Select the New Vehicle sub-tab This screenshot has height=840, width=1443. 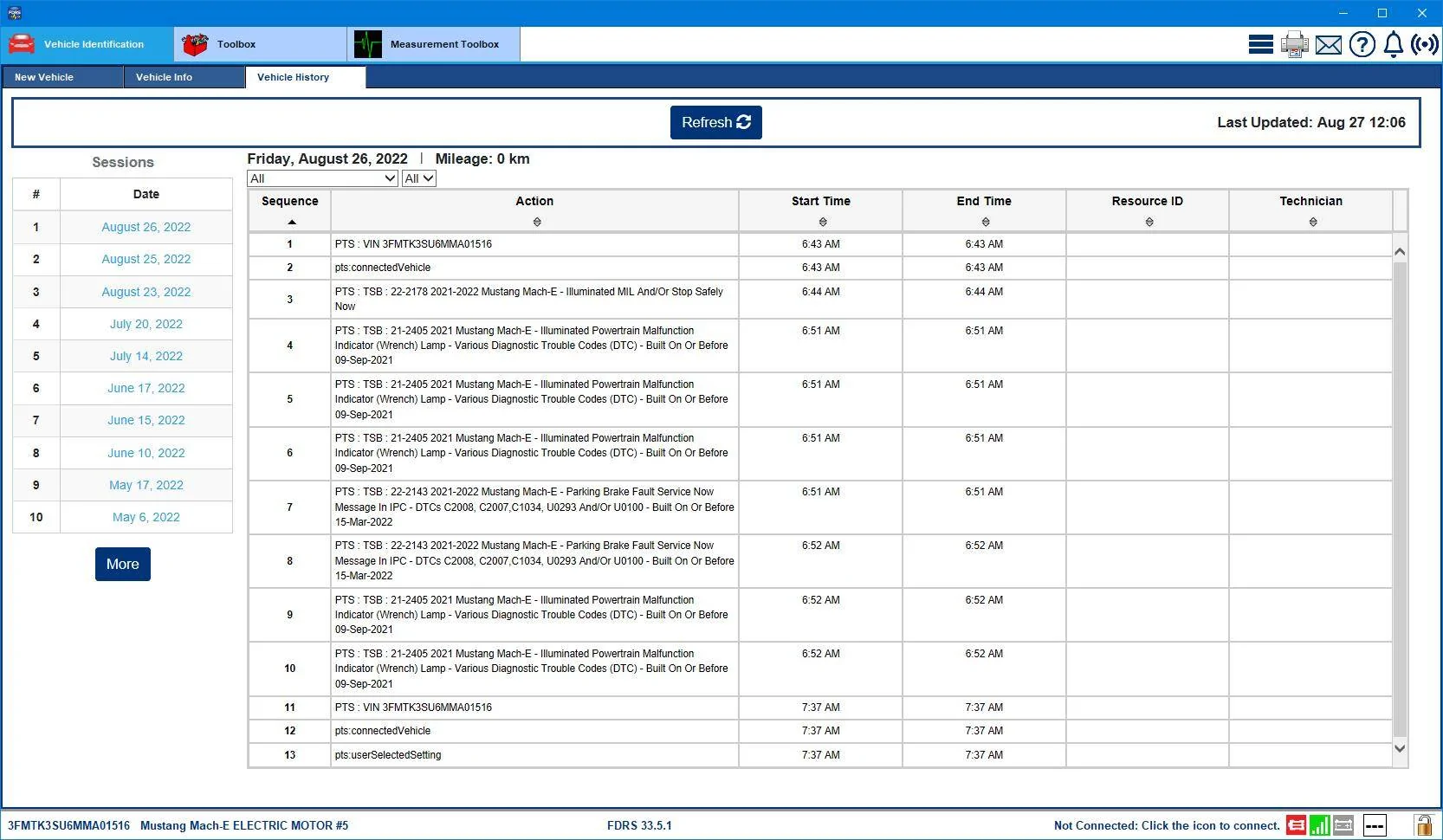click(62, 77)
